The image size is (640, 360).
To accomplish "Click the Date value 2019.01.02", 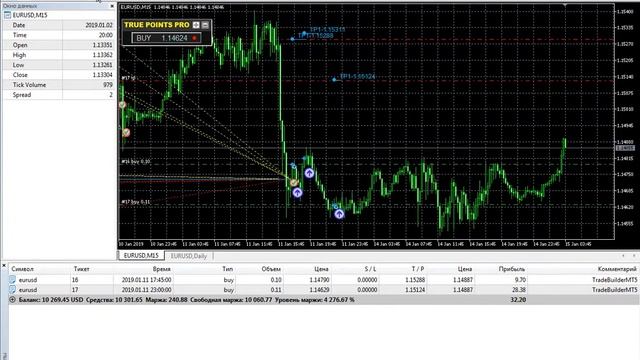I will pyautogui.click(x=99, y=25).
